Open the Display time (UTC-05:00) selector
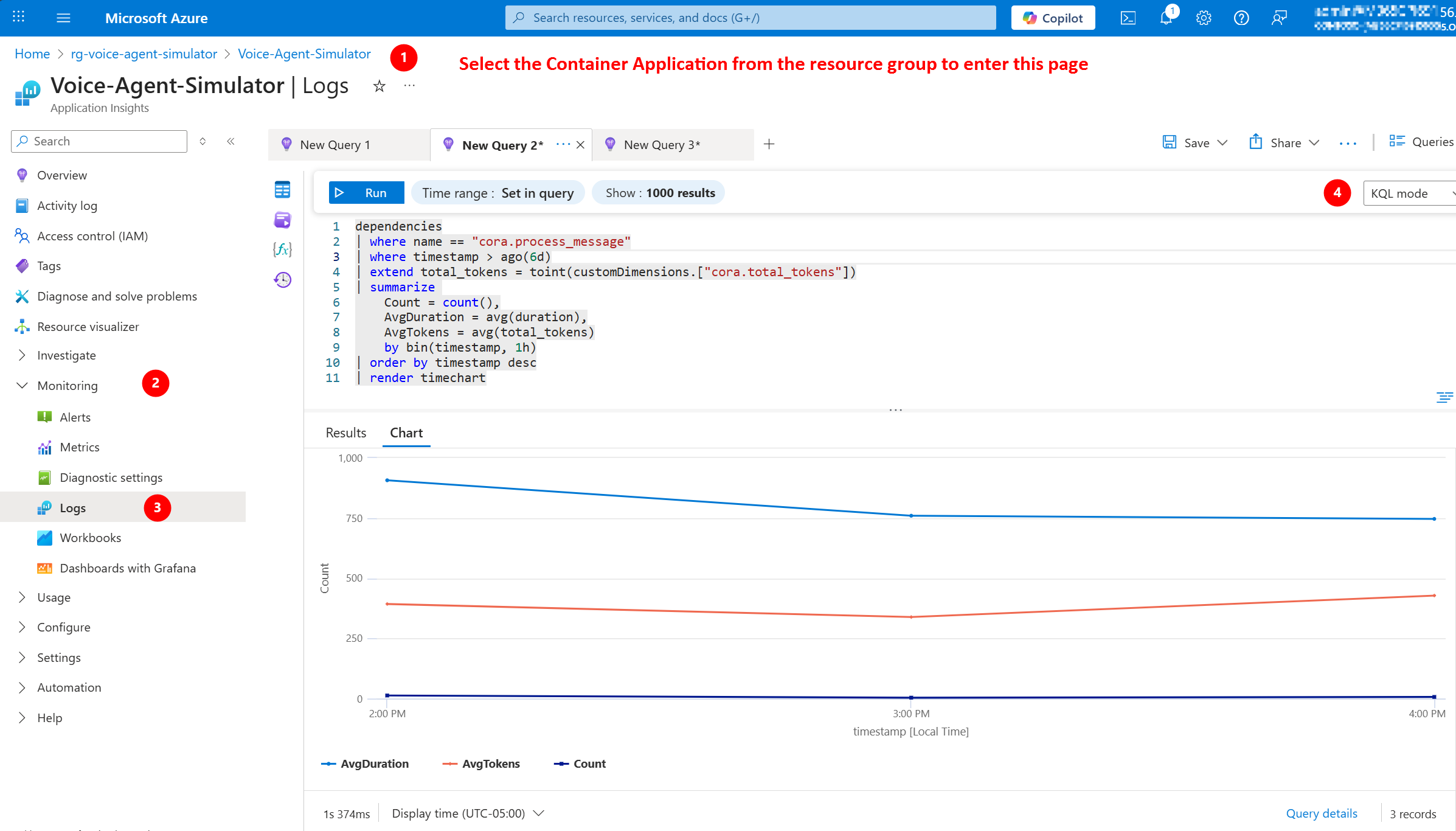The height and width of the screenshot is (831, 1456). coord(466,813)
